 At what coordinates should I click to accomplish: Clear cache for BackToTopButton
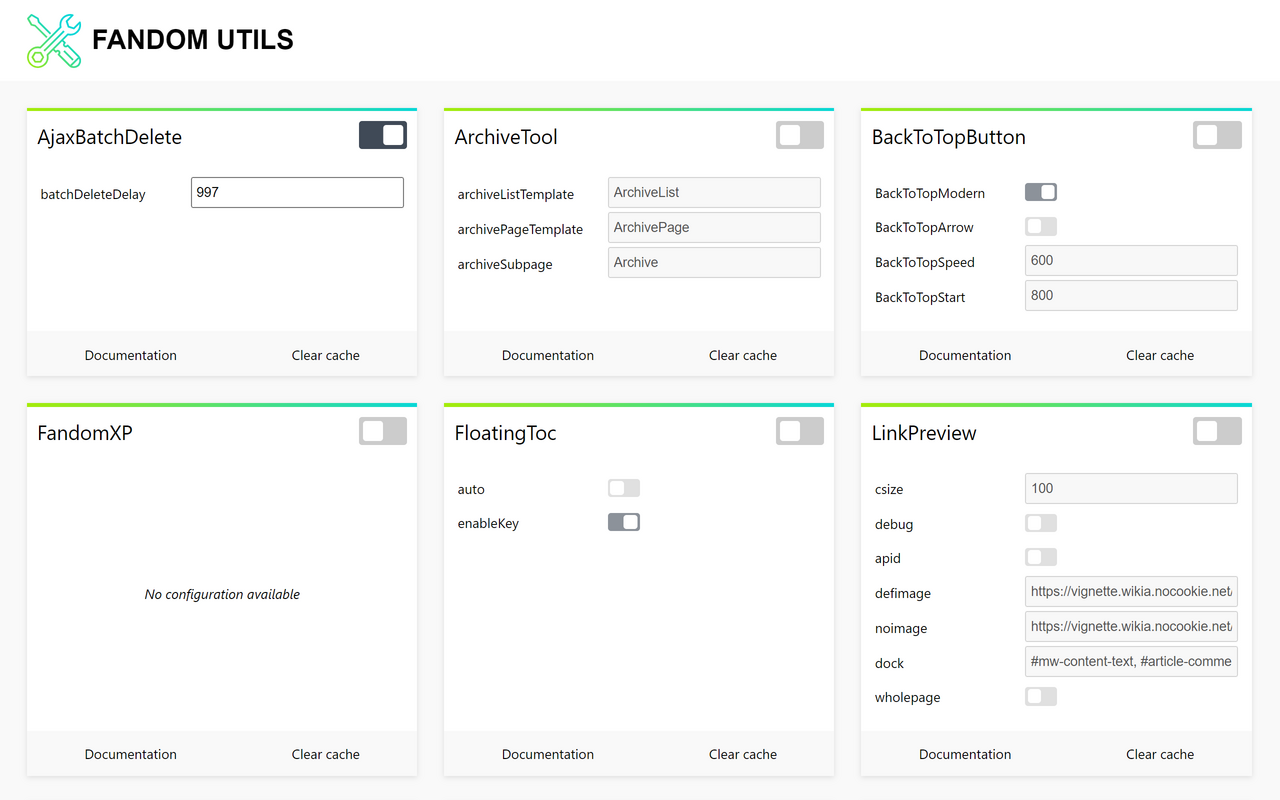(1160, 355)
